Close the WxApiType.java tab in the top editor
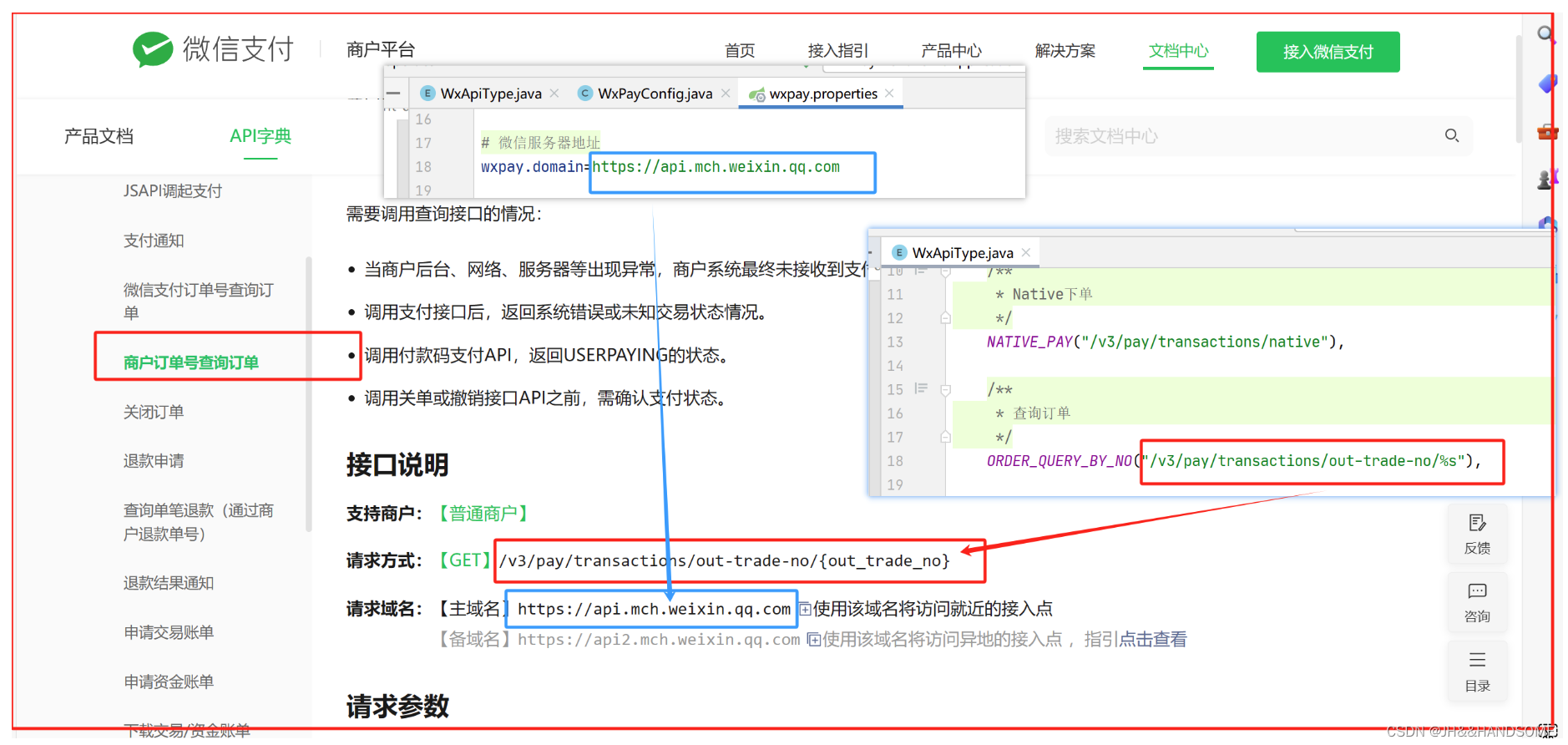 coord(554,93)
